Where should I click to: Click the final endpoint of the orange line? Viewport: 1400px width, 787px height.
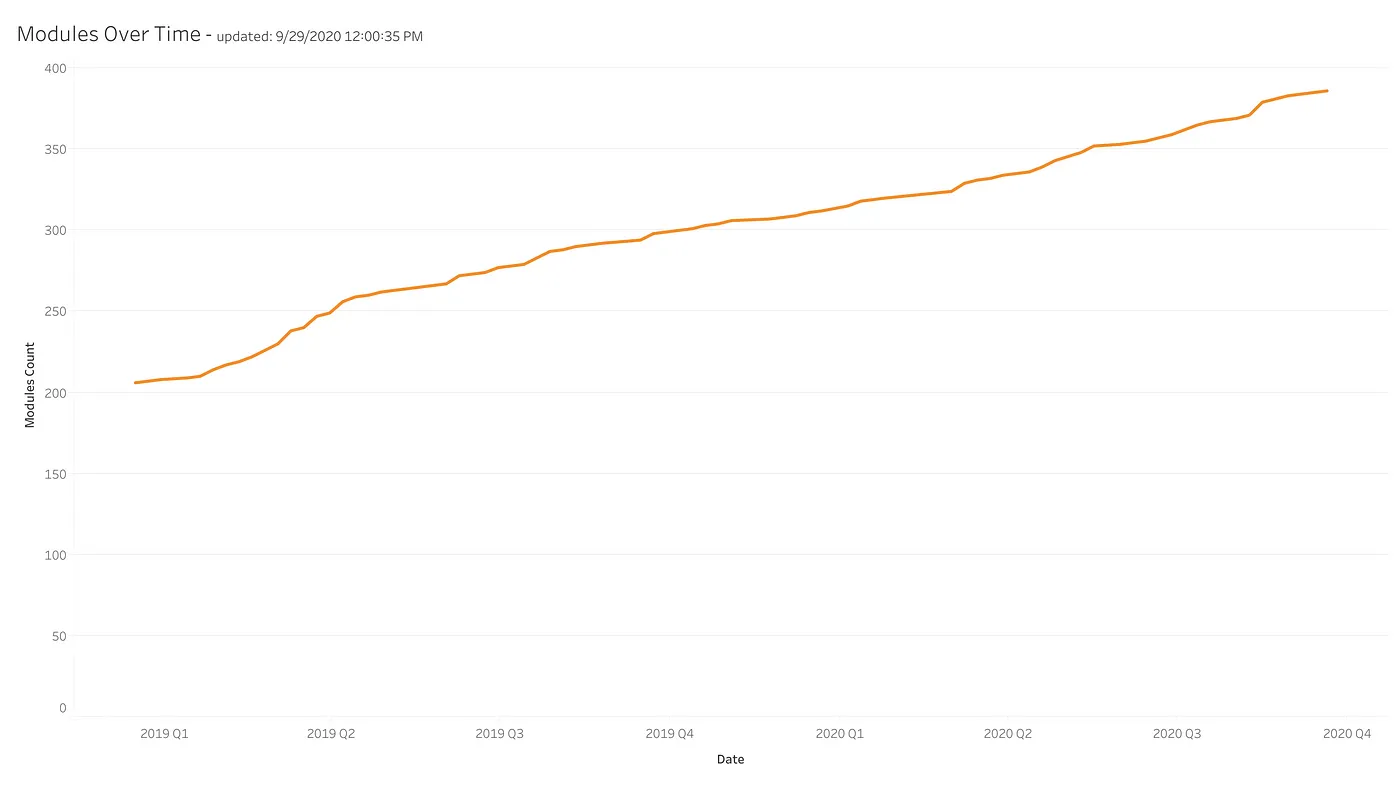(1327, 91)
